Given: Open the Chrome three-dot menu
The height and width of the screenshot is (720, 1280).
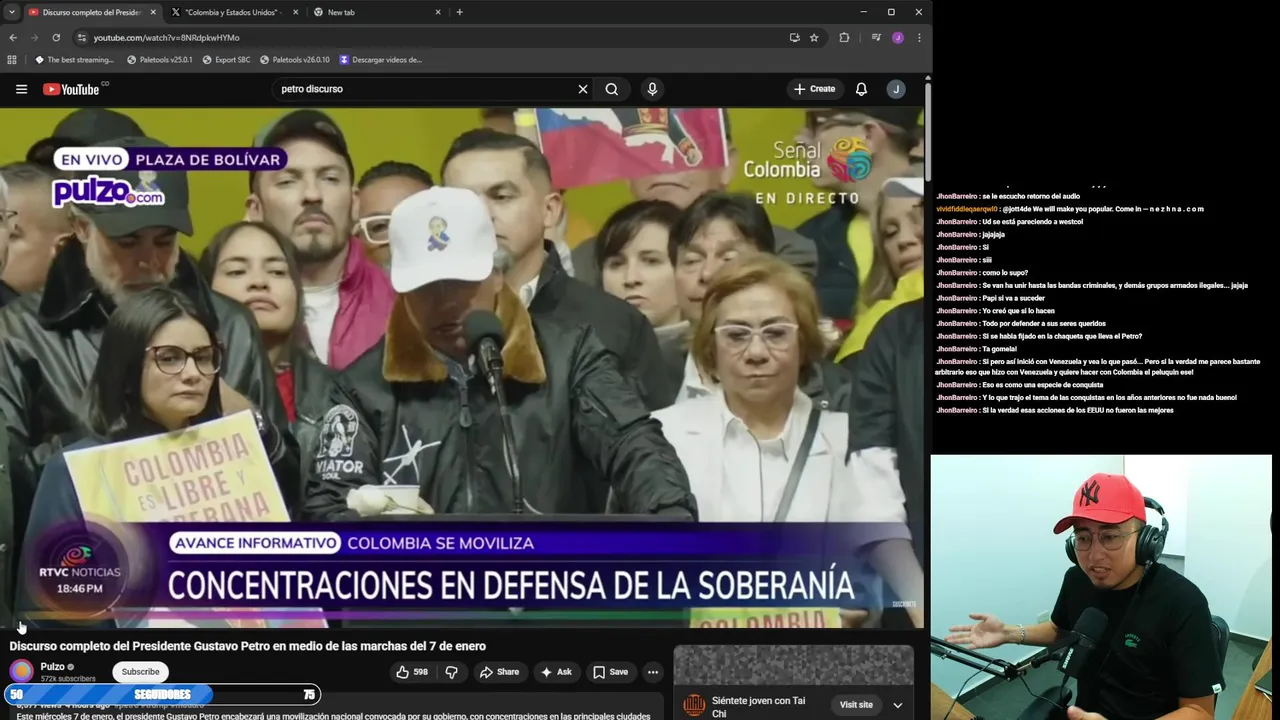Looking at the screenshot, I should (919, 38).
